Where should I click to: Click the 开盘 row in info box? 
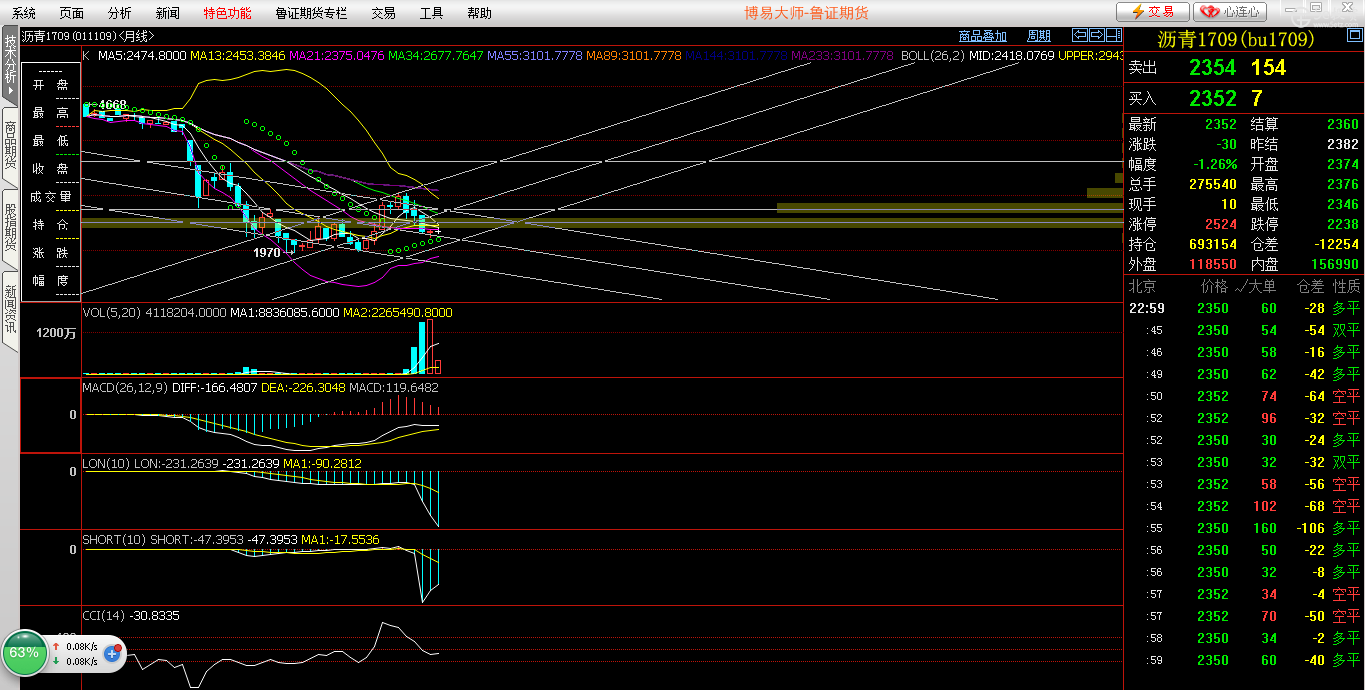click(50, 85)
